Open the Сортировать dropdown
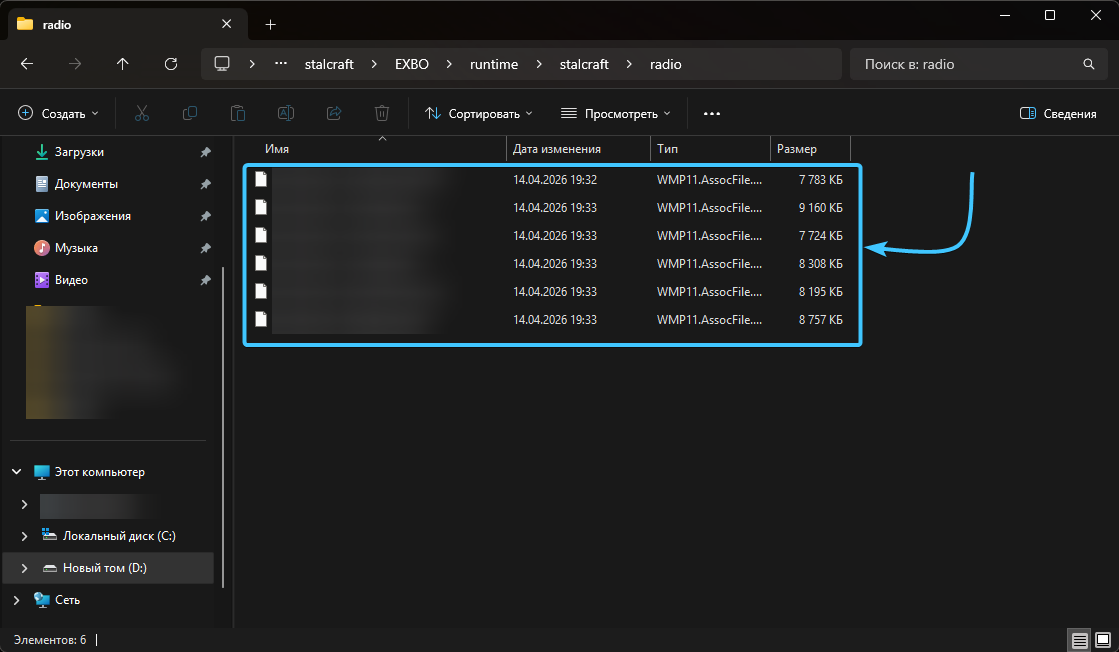Screen dimensions: 1119x652 479,114
